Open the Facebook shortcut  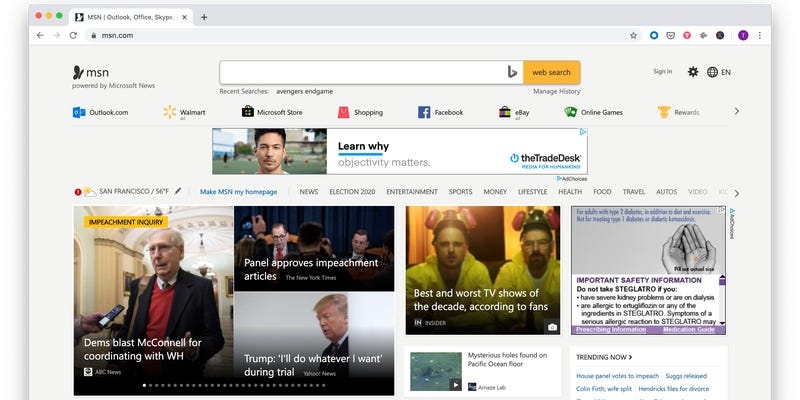pyautogui.click(x=440, y=112)
